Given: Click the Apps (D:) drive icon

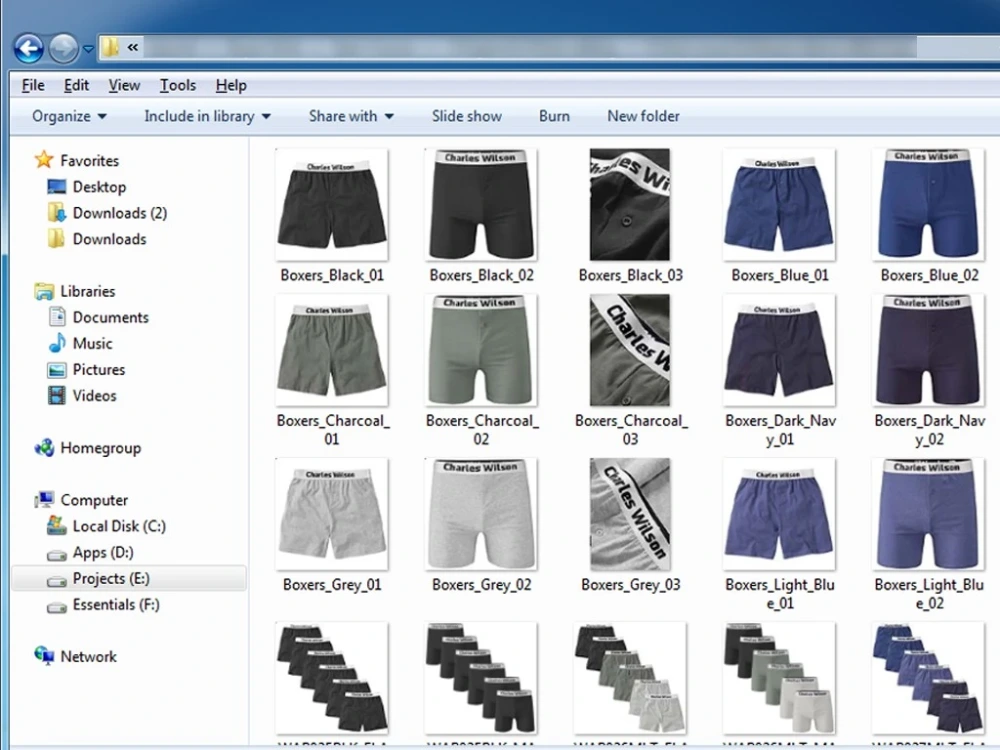Looking at the screenshot, I should pyautogui.click(x=57, y=555).
